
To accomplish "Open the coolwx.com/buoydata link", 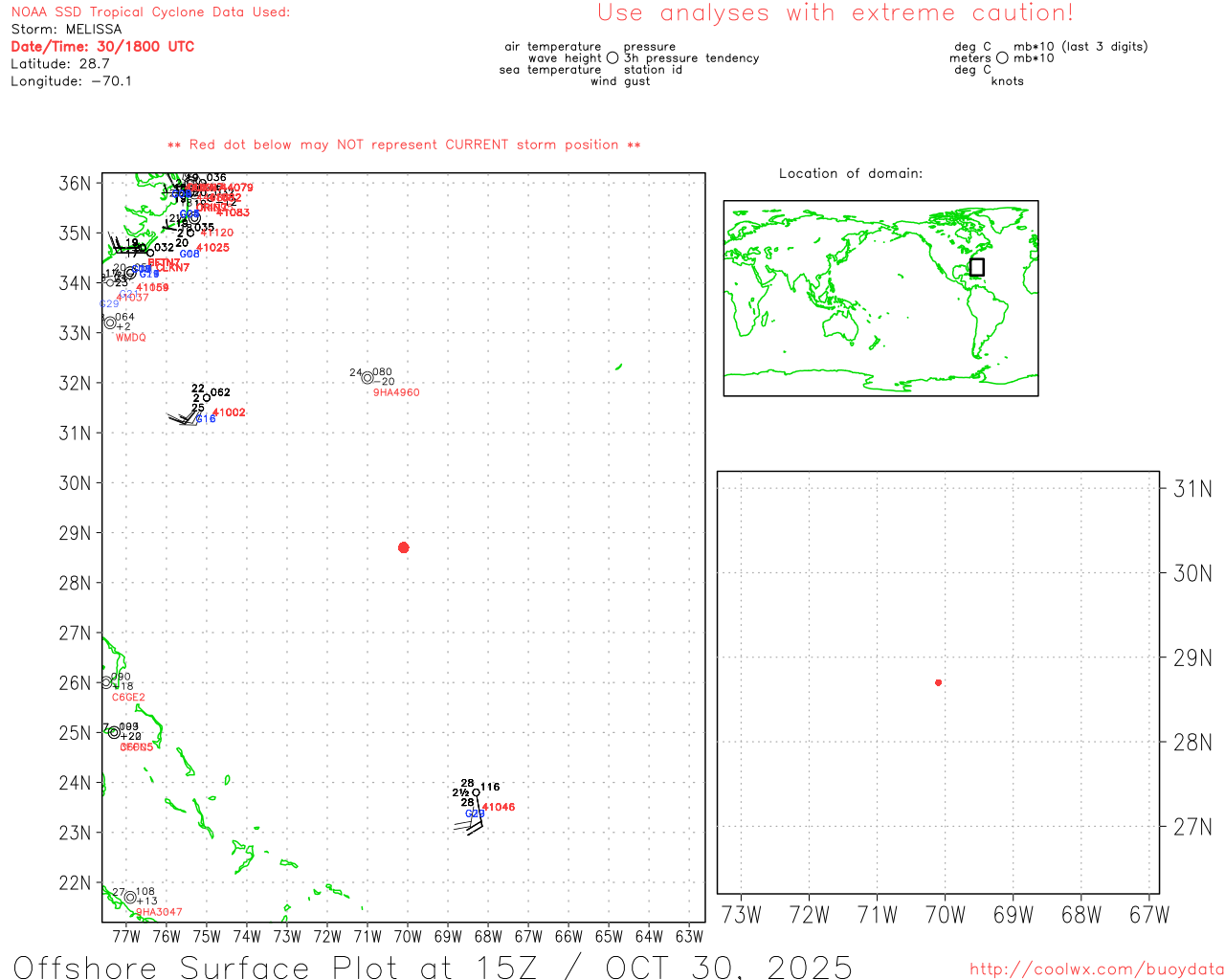I will (1097, 969).
